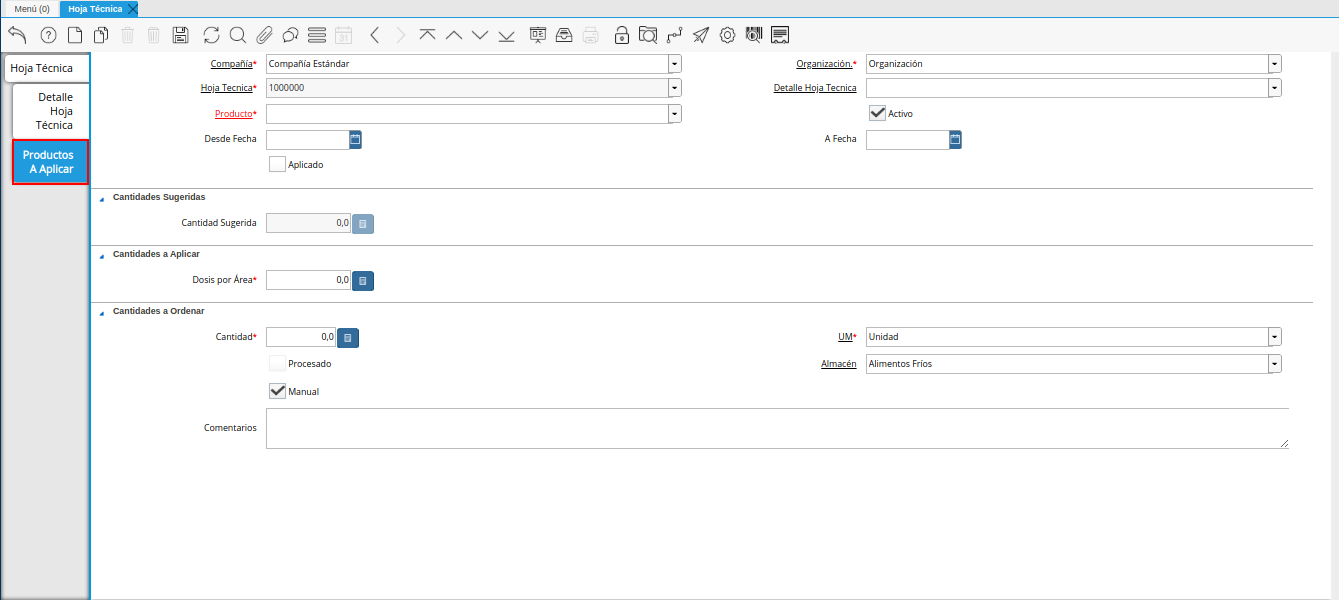This screenshot has width=1339, height=600.
Task: Click the paperclip attachment icon
Action: click(x=264, y=35)
